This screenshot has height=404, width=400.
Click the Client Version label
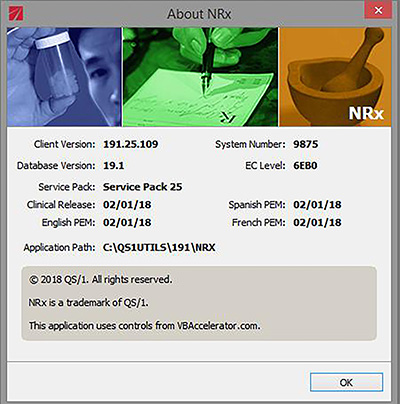pyautogui.click(x=65, y=144)
